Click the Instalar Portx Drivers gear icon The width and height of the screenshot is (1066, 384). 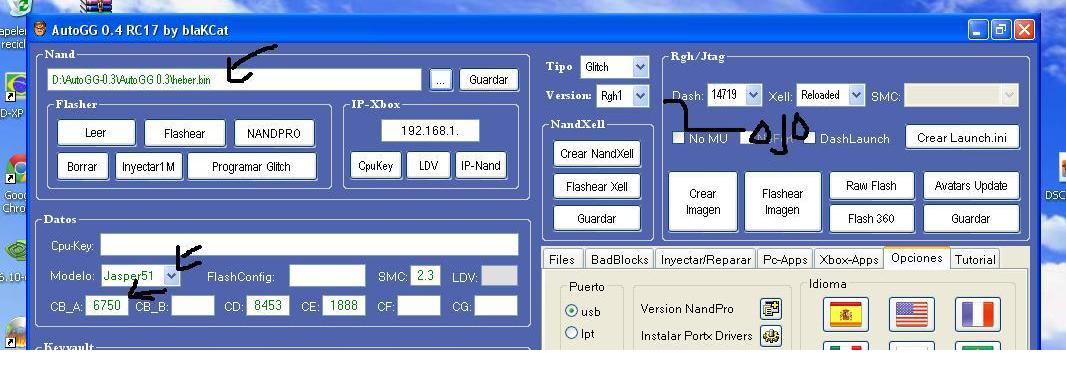[770, 336]
